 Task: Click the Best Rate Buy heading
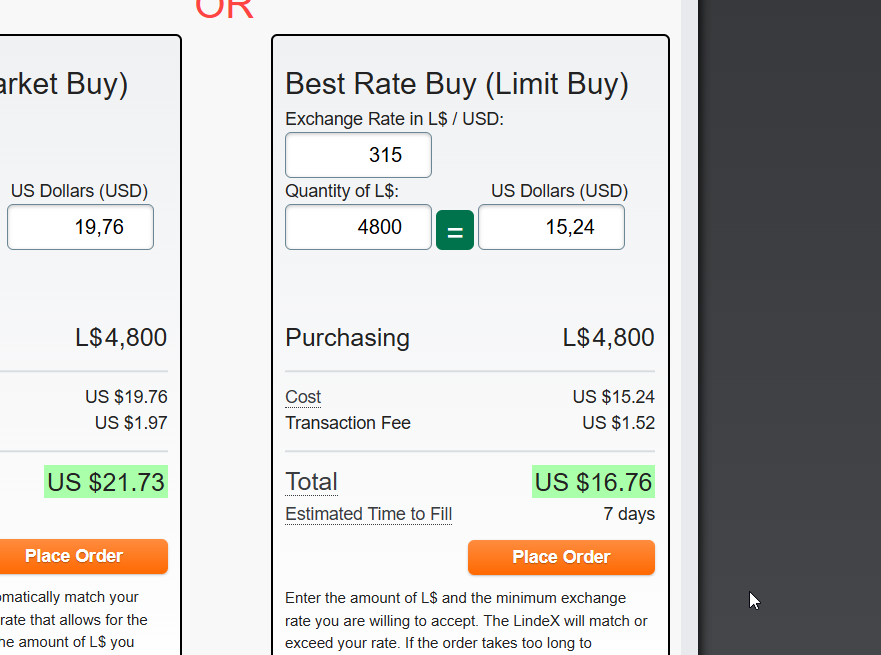pos(457,84)
